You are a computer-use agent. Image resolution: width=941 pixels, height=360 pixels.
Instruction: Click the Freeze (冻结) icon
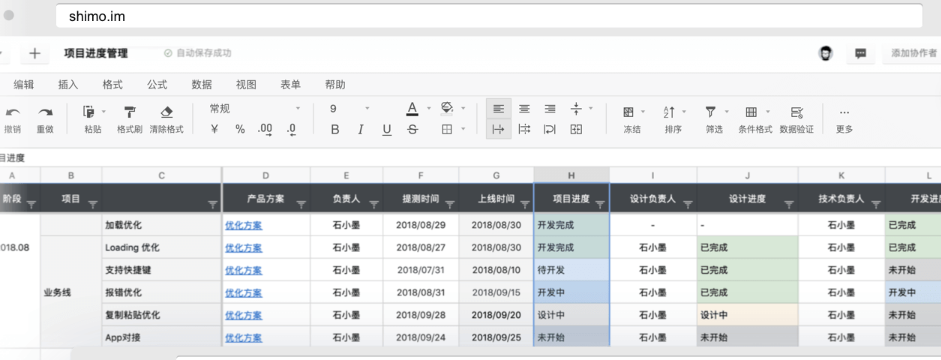tap(628, 112)
